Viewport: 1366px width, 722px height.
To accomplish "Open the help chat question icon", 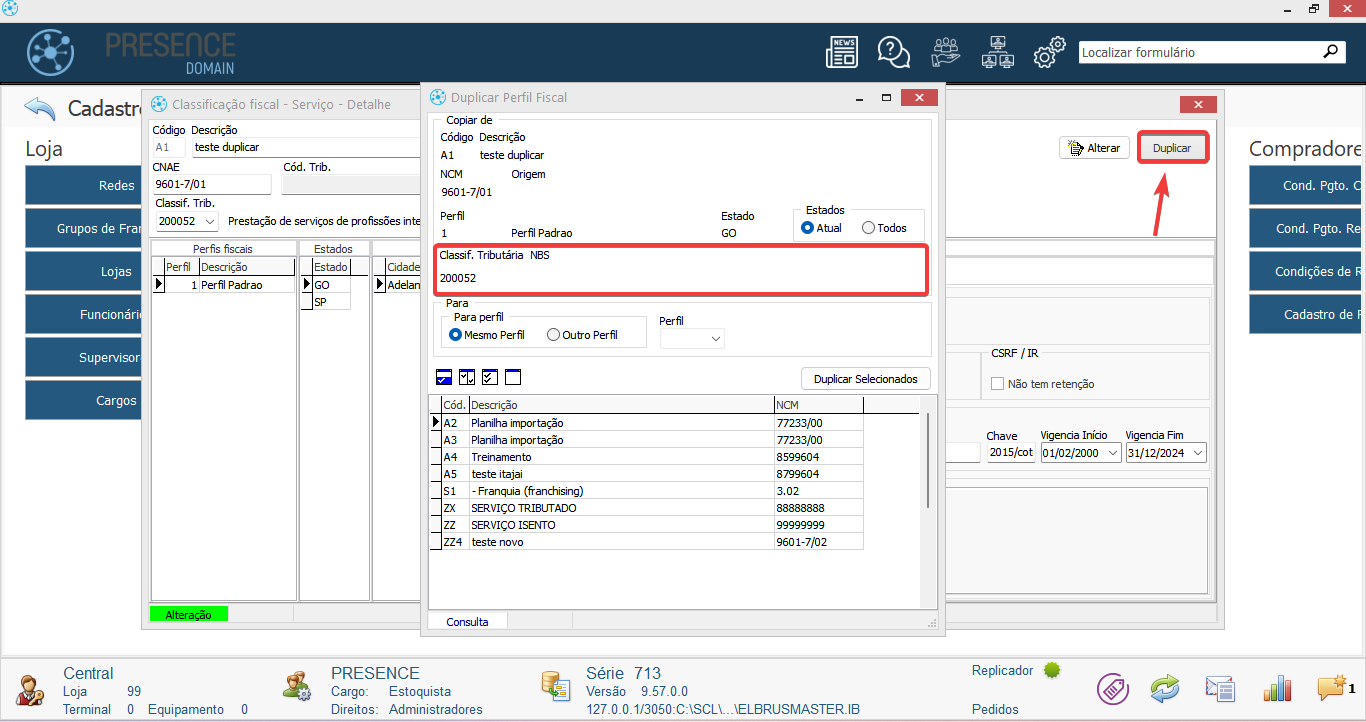I will (x=892, y=52).
